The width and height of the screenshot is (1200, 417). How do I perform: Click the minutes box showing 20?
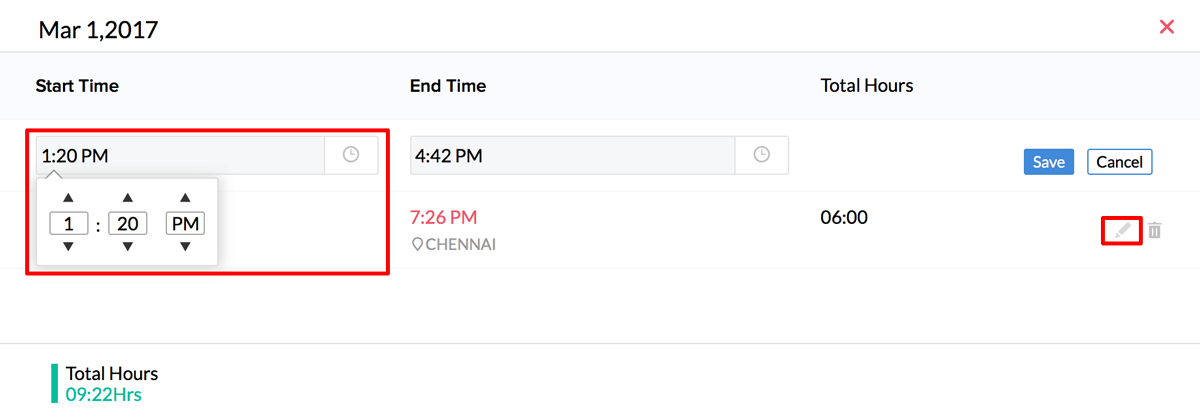127,223
